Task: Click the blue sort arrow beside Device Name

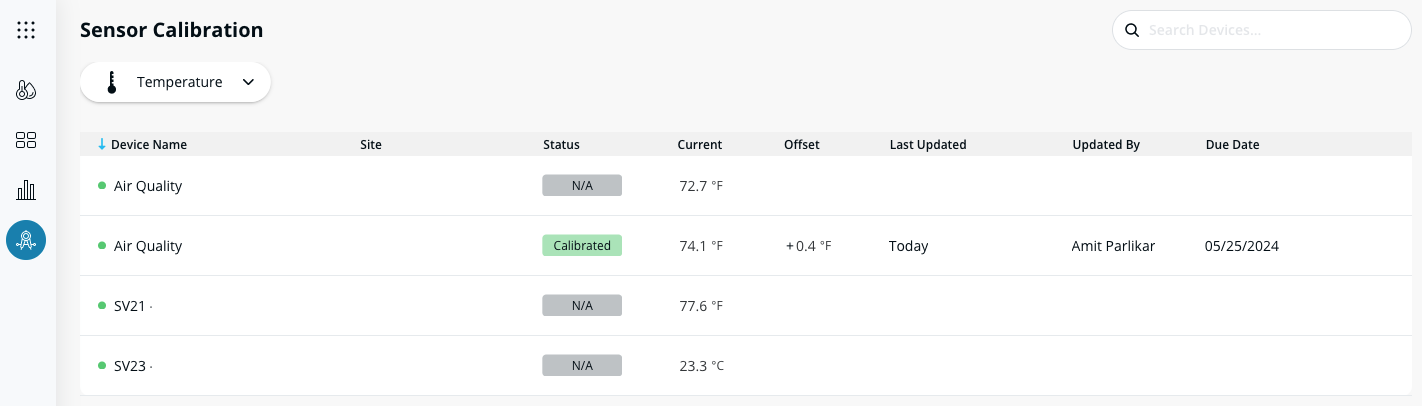Action: [102, 145]
